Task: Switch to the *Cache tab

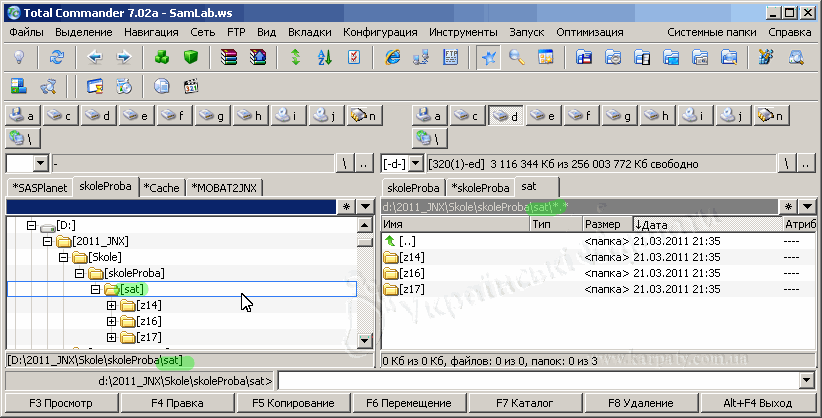Action: [x=161, y=188]
